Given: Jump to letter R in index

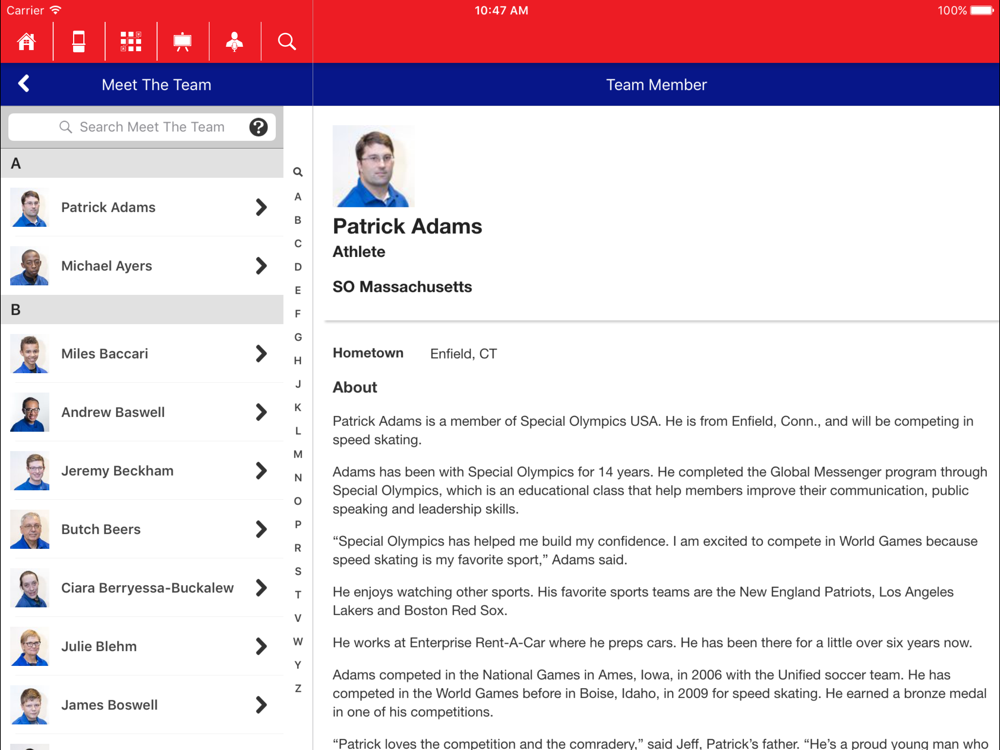Looking at the screenshot, I should pyautogui.click(x=298, y=548).
